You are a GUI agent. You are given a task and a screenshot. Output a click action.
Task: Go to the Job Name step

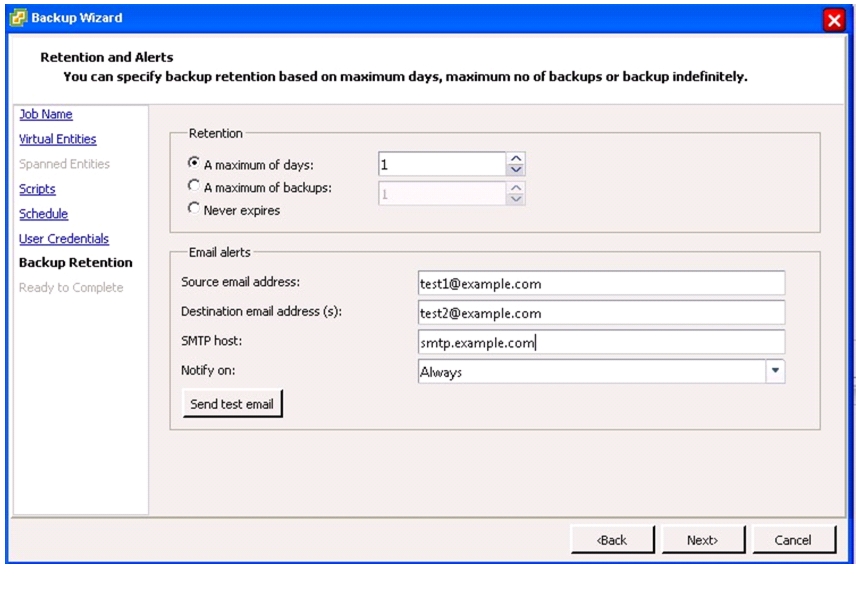[x=46, y=114]
